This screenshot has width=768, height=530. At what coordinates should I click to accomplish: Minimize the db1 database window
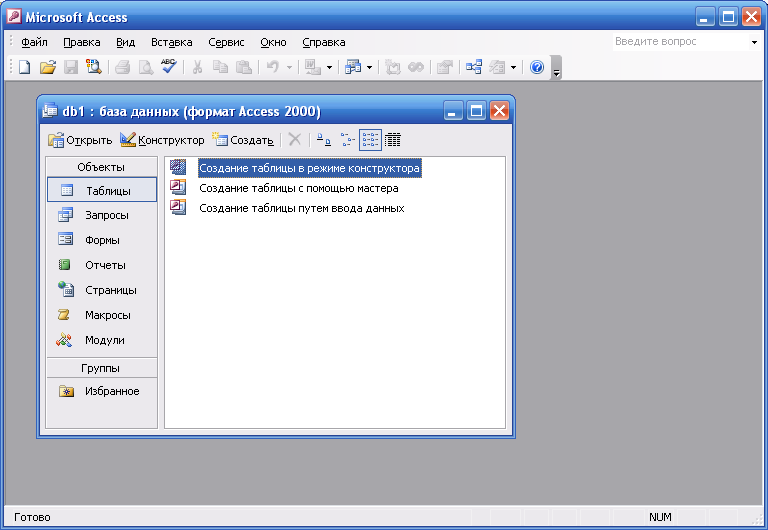click(453, 111)
